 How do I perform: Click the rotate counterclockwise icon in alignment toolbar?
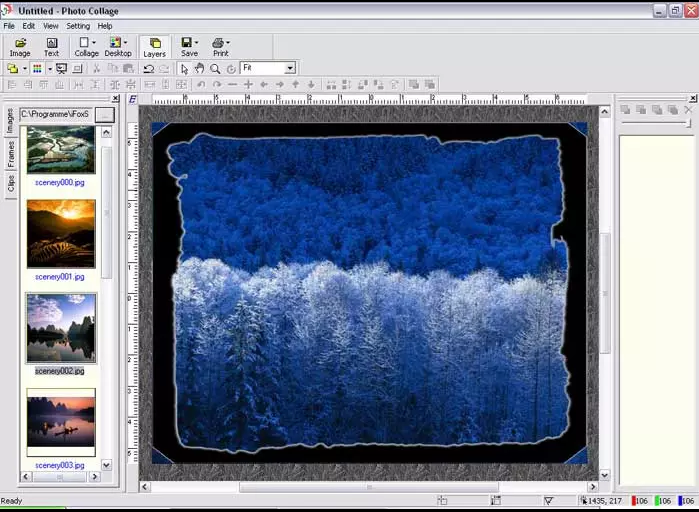click(201, 84)
